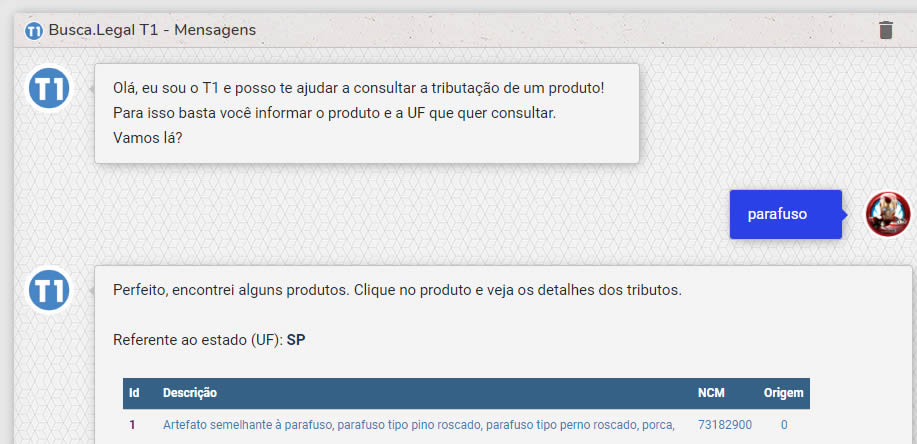This screenshot has width=917, height=444.
Task: Click the "Referente ao estado (UF)" line
Action: tap(209, 340)
